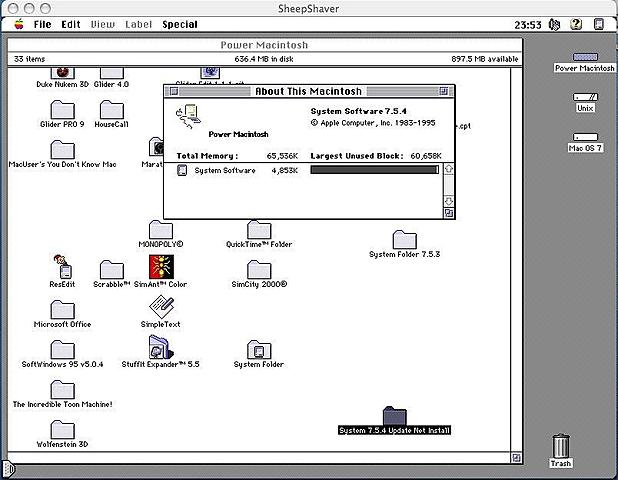
Task: Open the Apple menu
Action: tap(19, 24)
